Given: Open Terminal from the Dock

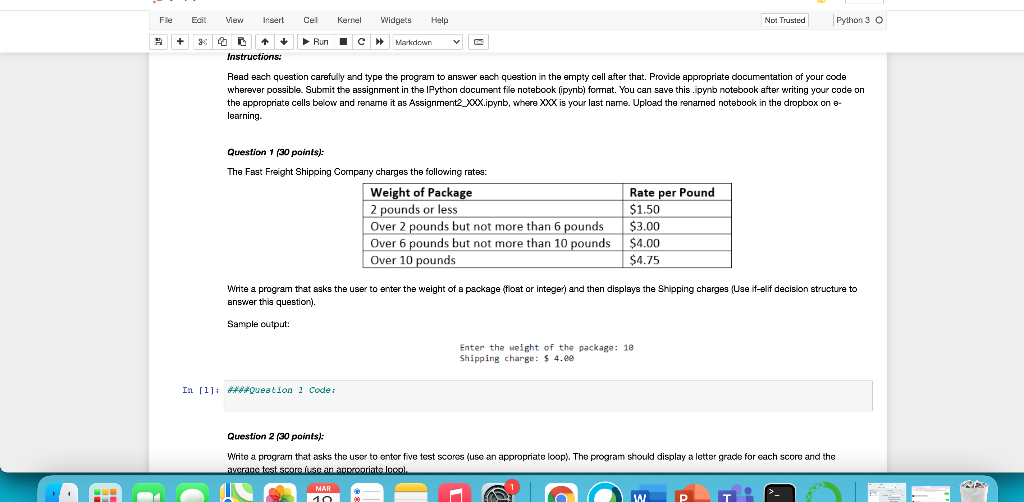Looking at the screenshot, I should [x=780, y=492].
